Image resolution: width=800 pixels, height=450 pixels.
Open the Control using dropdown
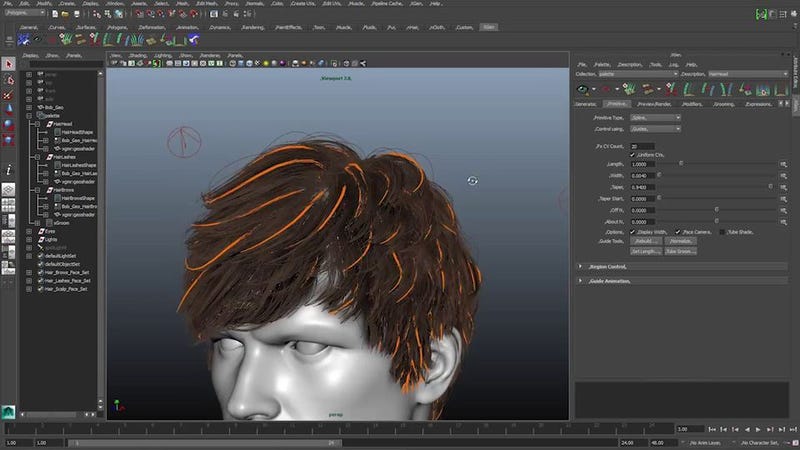pyautogui.click(x=655, y=129)
